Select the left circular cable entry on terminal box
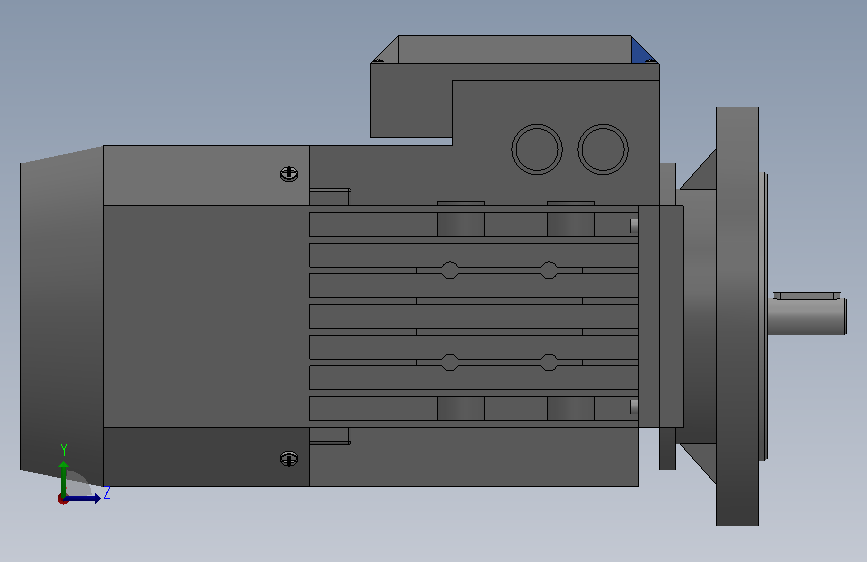The height and width of the screenshot is (562, 867). (536, 149)
